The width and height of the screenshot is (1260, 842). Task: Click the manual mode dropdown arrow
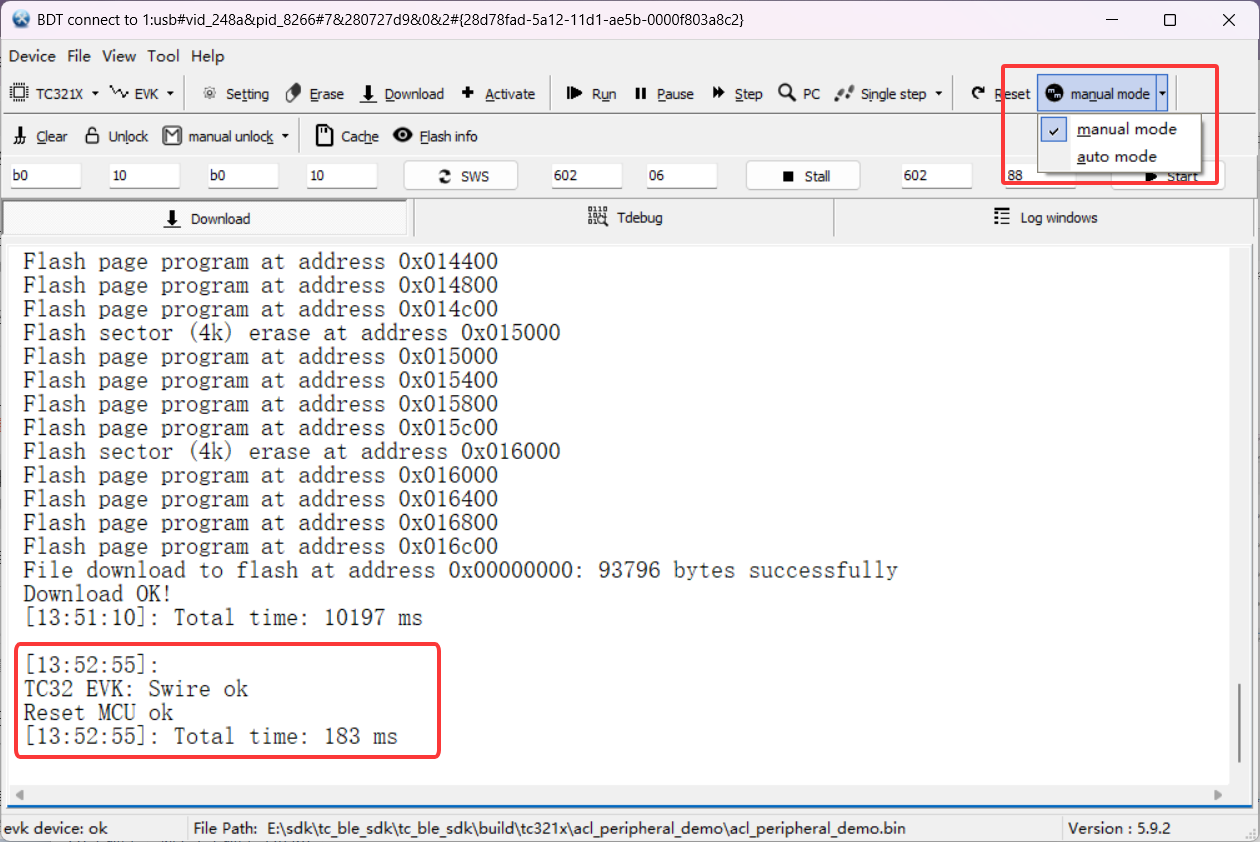pyautogui.click(x=1162, y=94)
